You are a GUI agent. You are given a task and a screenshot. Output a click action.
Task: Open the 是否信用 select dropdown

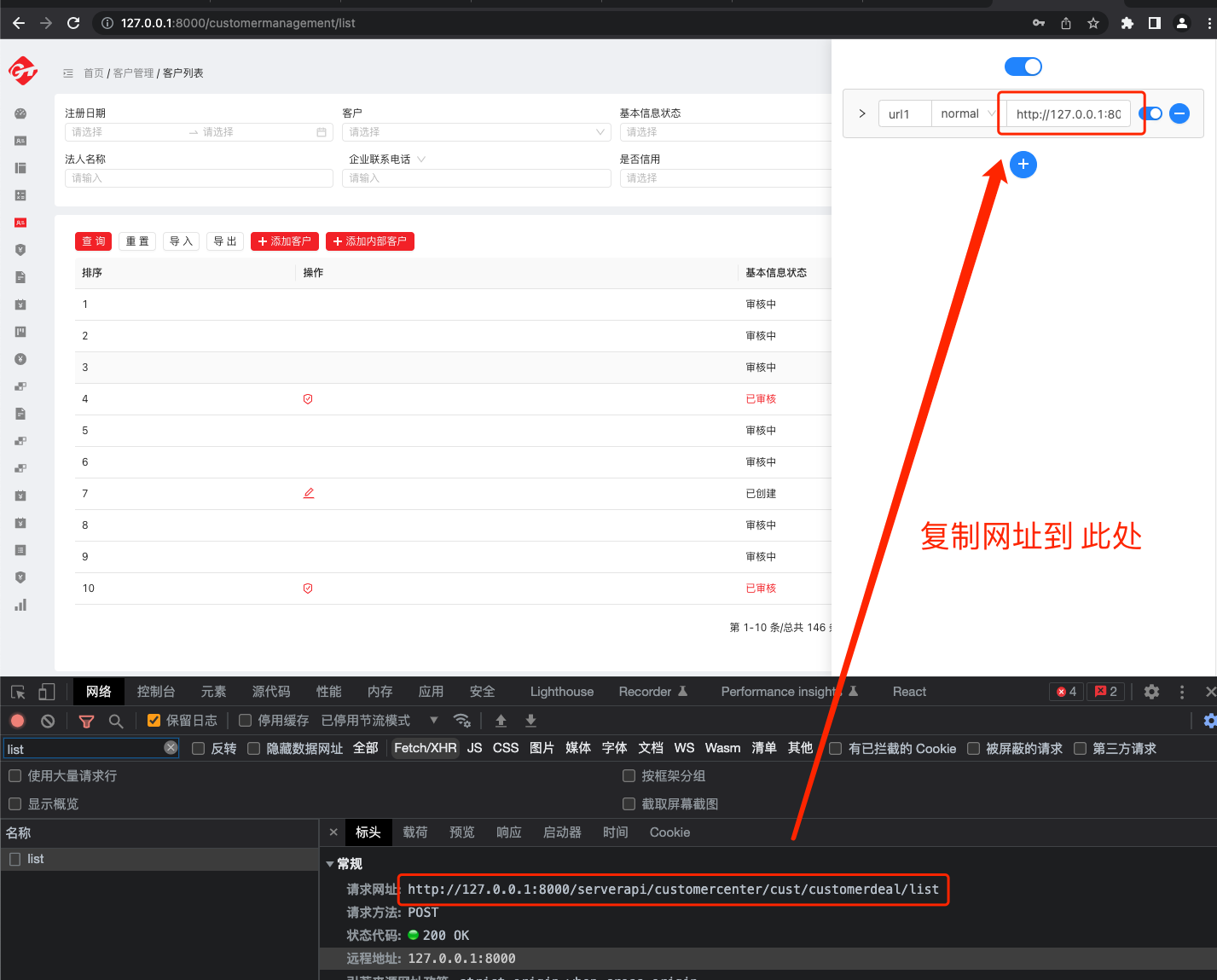pos(725,178)
